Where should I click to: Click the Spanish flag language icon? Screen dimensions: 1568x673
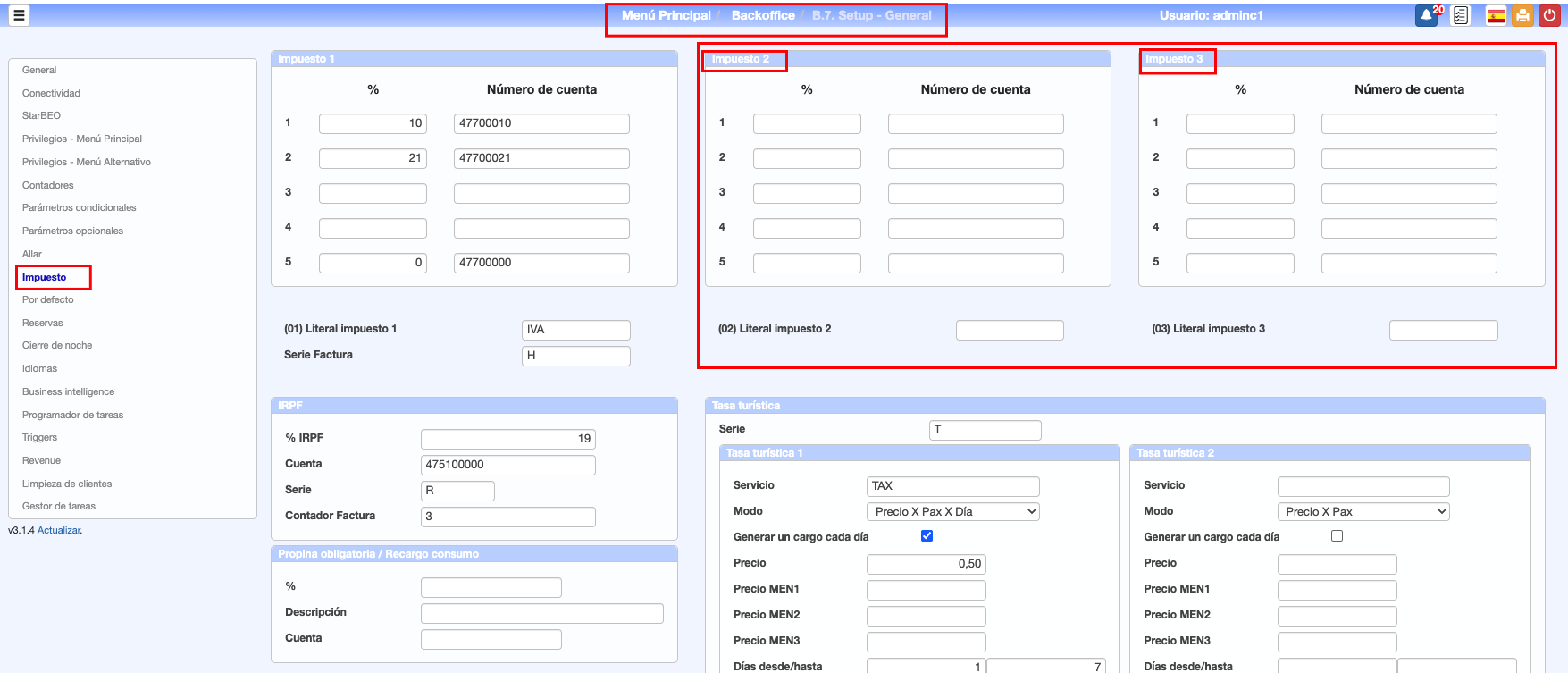click(x=1496, y=16)
